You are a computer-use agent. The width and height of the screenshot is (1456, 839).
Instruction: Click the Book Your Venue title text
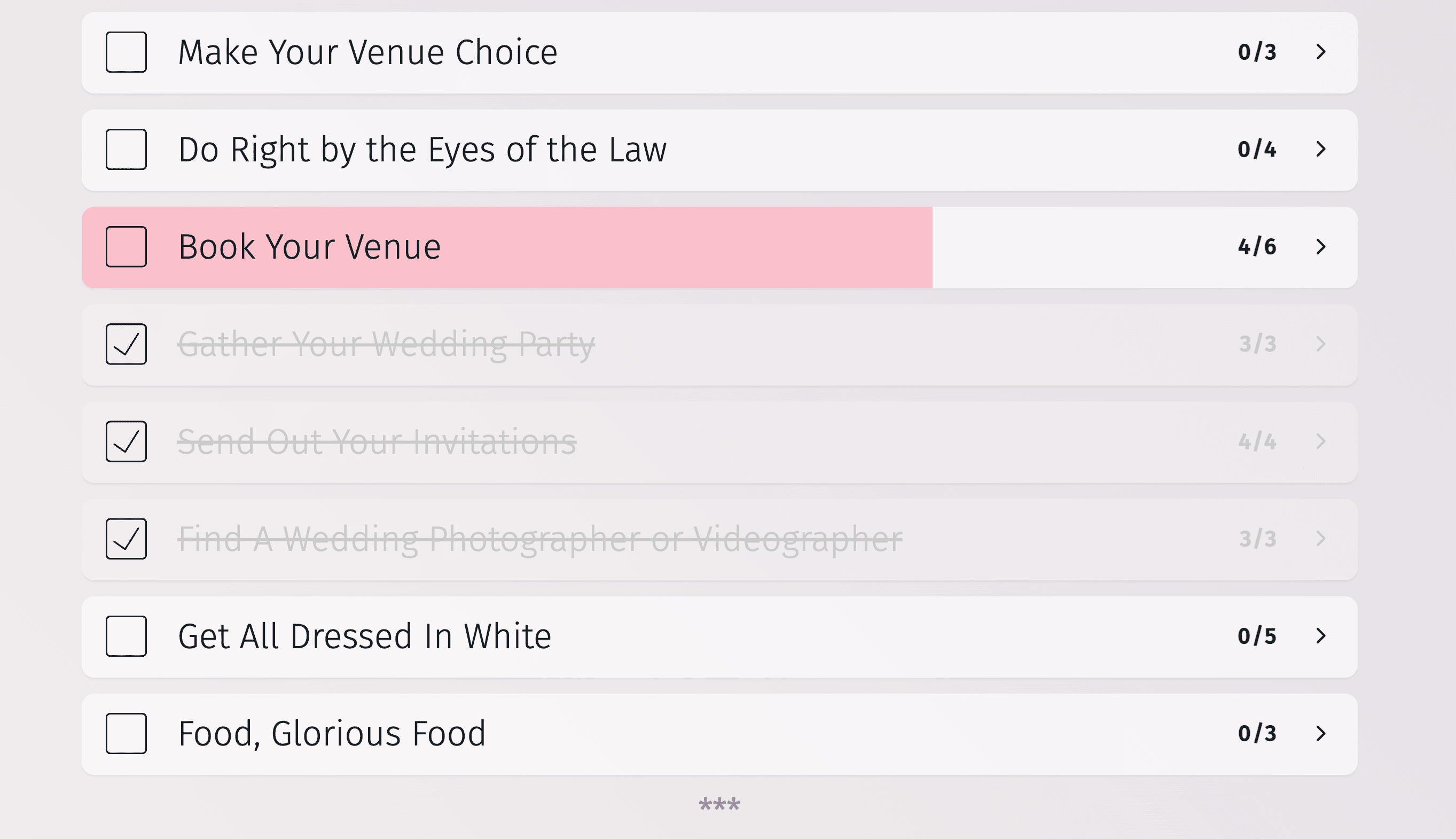click(310, 247)
